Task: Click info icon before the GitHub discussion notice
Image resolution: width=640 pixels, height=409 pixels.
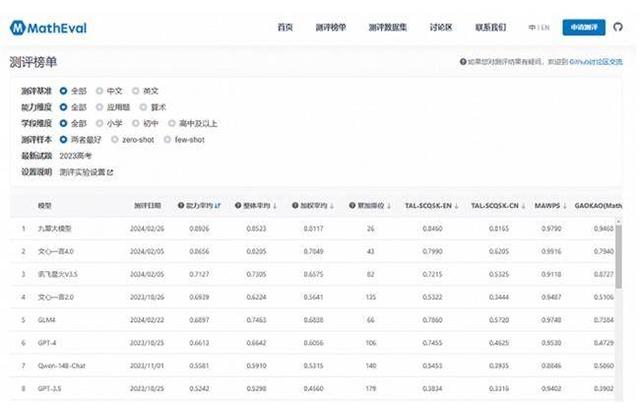Action: (x=462, y=62)
